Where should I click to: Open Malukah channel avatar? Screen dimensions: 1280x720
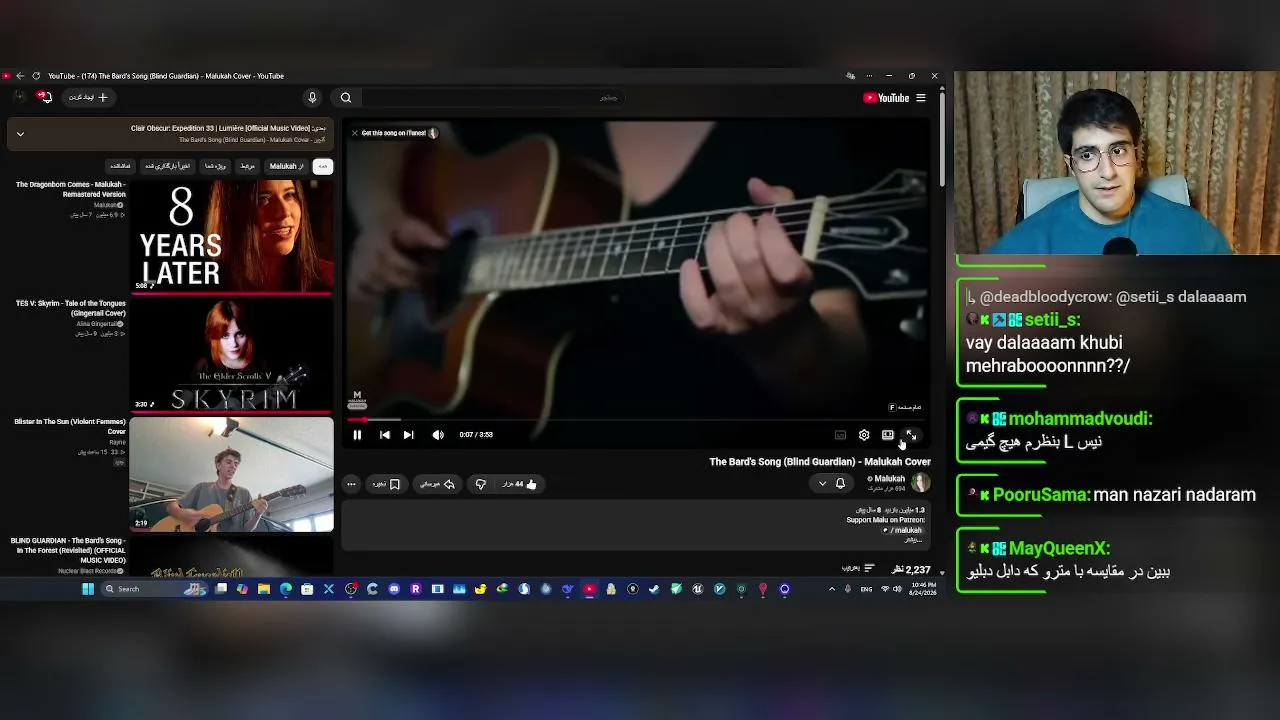tap(920, 483)
